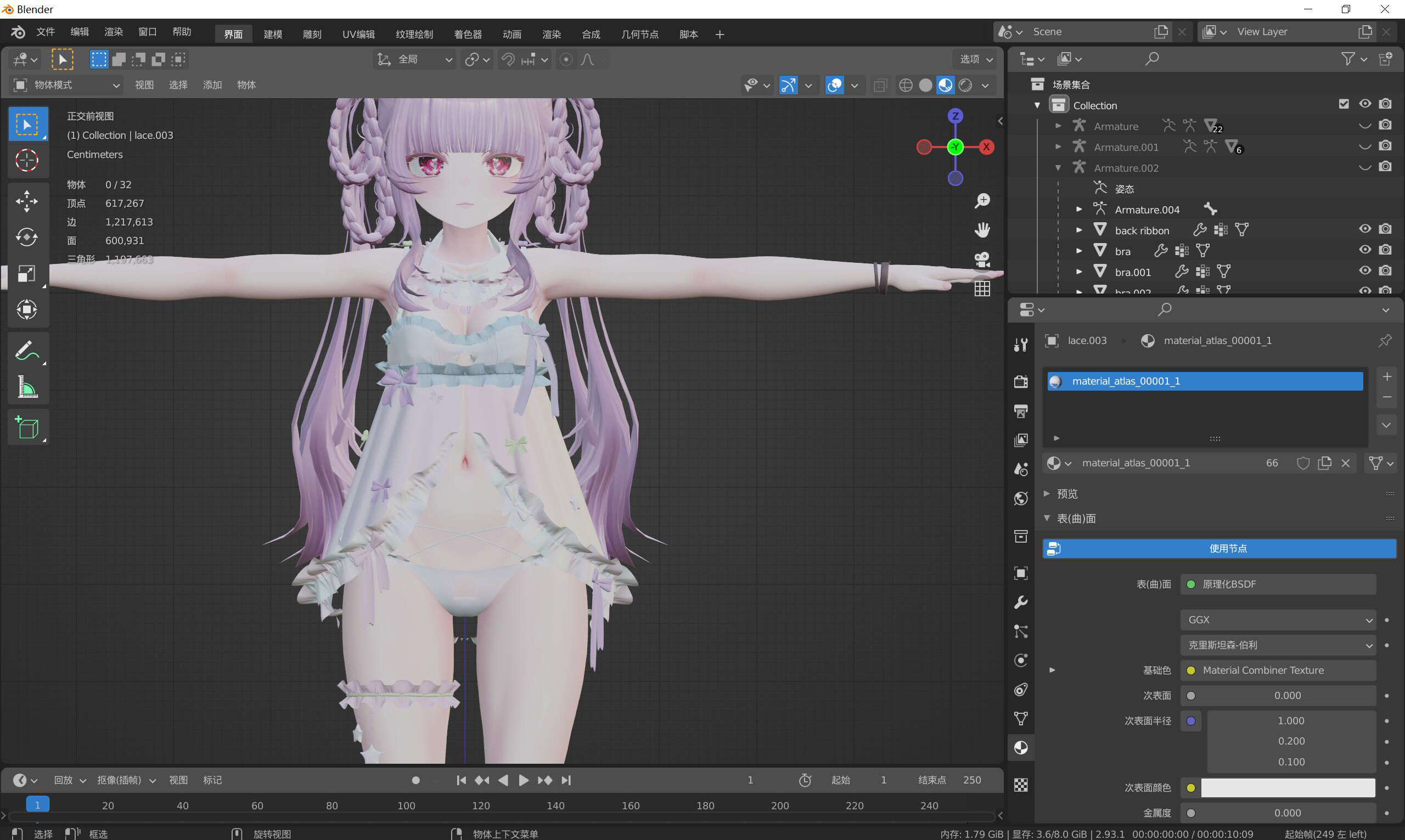The height and width of the screenshot is (840, 1405).
Task: Toggle camera view icon in viewport
Action: (x=982, y=260)
